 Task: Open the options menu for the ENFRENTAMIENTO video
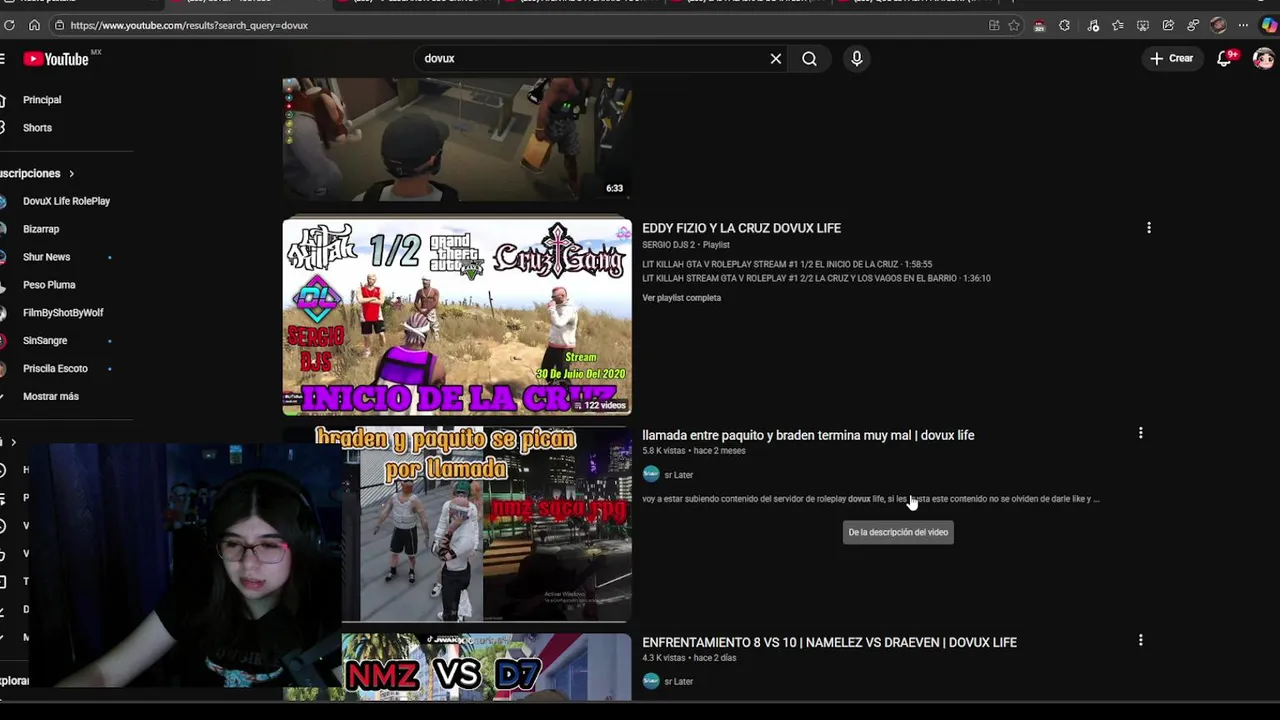pyautogui.click(x=1141, y=640)
